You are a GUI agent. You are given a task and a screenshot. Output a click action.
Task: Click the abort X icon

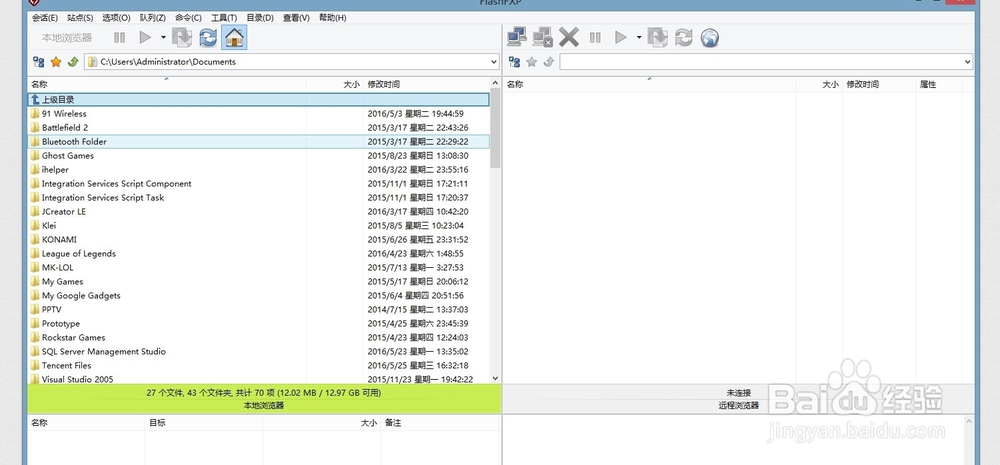pyautogui.click(x=569, y=38)
